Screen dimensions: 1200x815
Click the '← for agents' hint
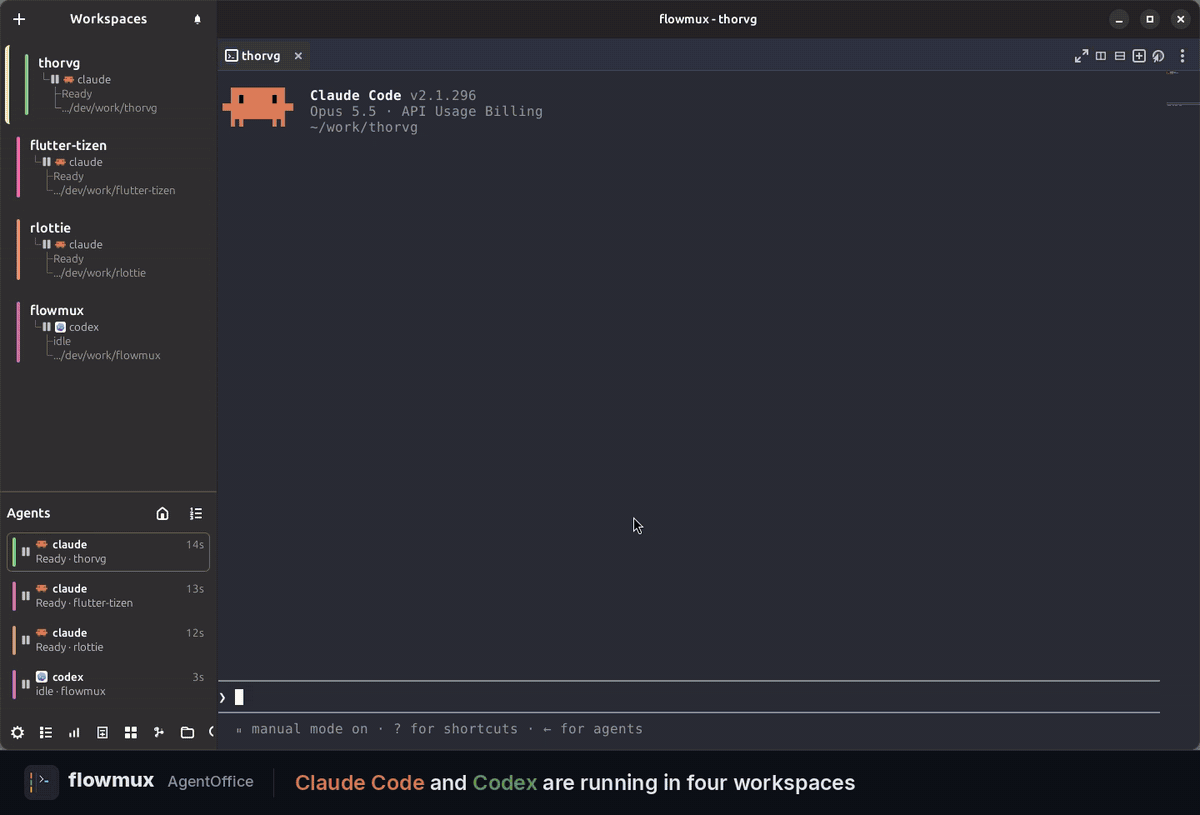pos(593,729)
